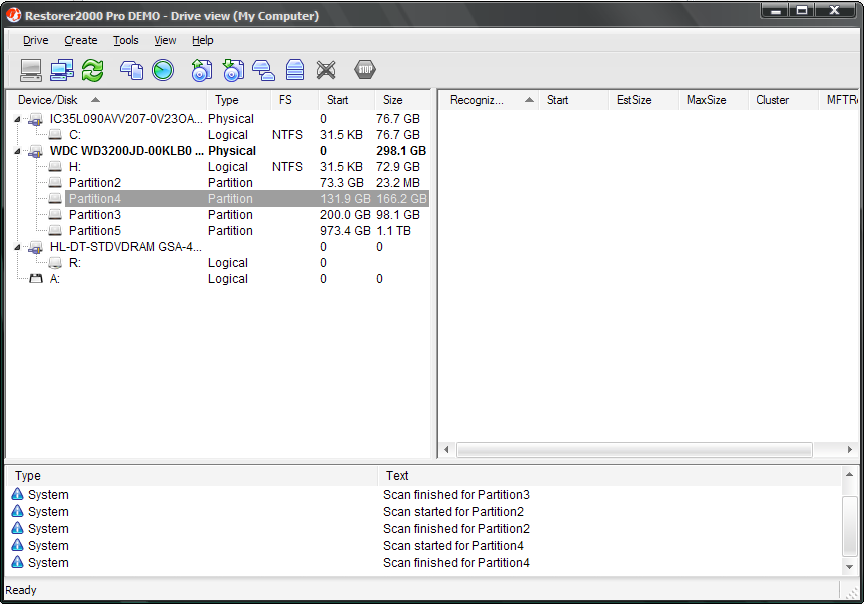864x604 pixels.
Task: Select the Partition3 row label
Action: (x=95, y=214)
